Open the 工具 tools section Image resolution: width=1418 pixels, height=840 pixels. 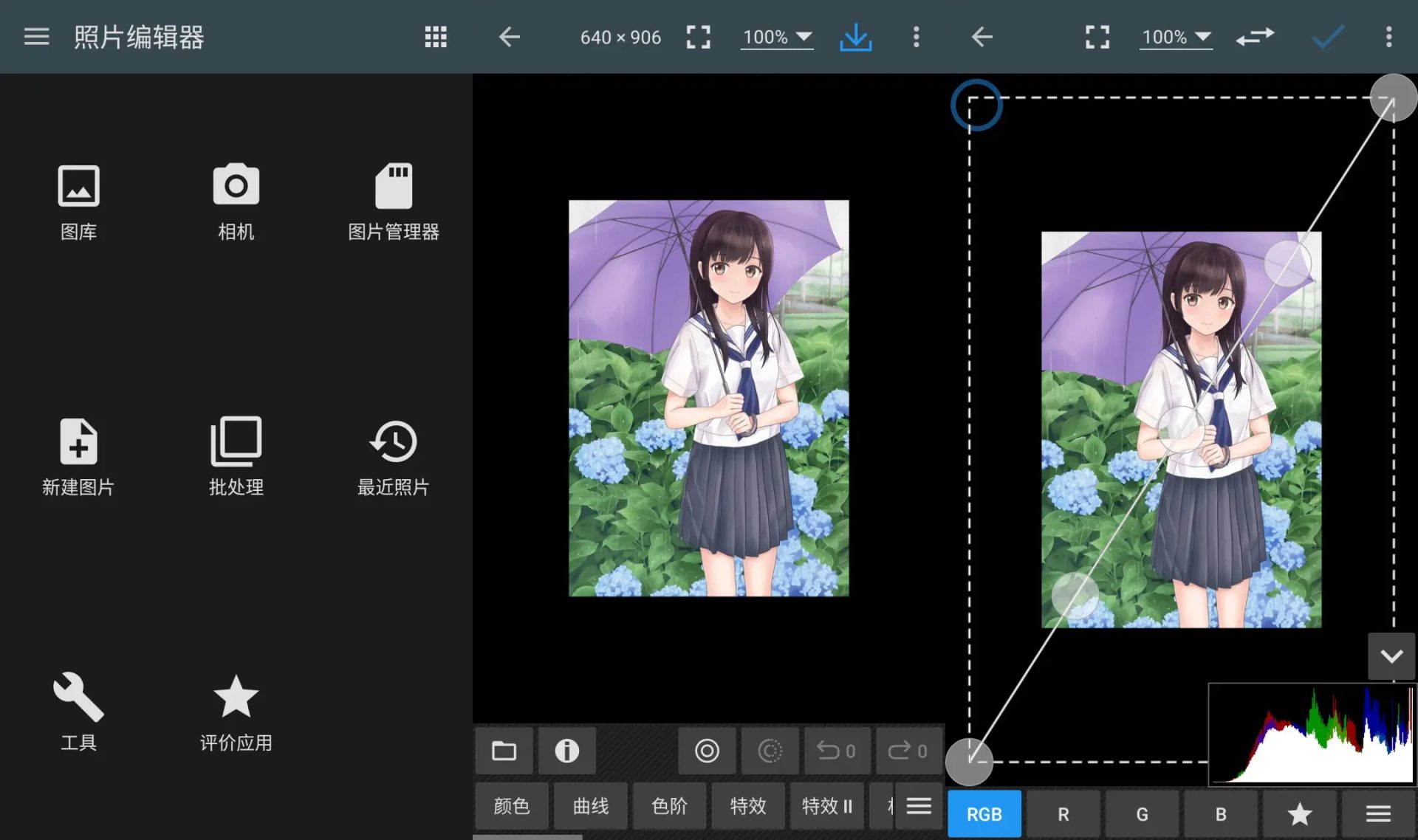[78, 712]
